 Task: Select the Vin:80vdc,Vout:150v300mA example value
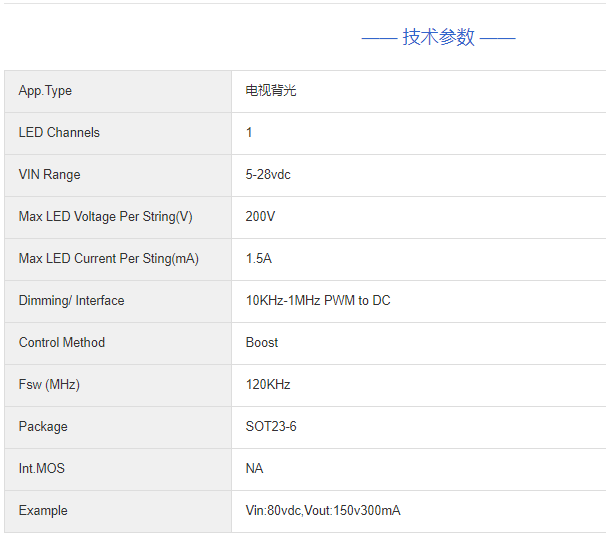323,511
